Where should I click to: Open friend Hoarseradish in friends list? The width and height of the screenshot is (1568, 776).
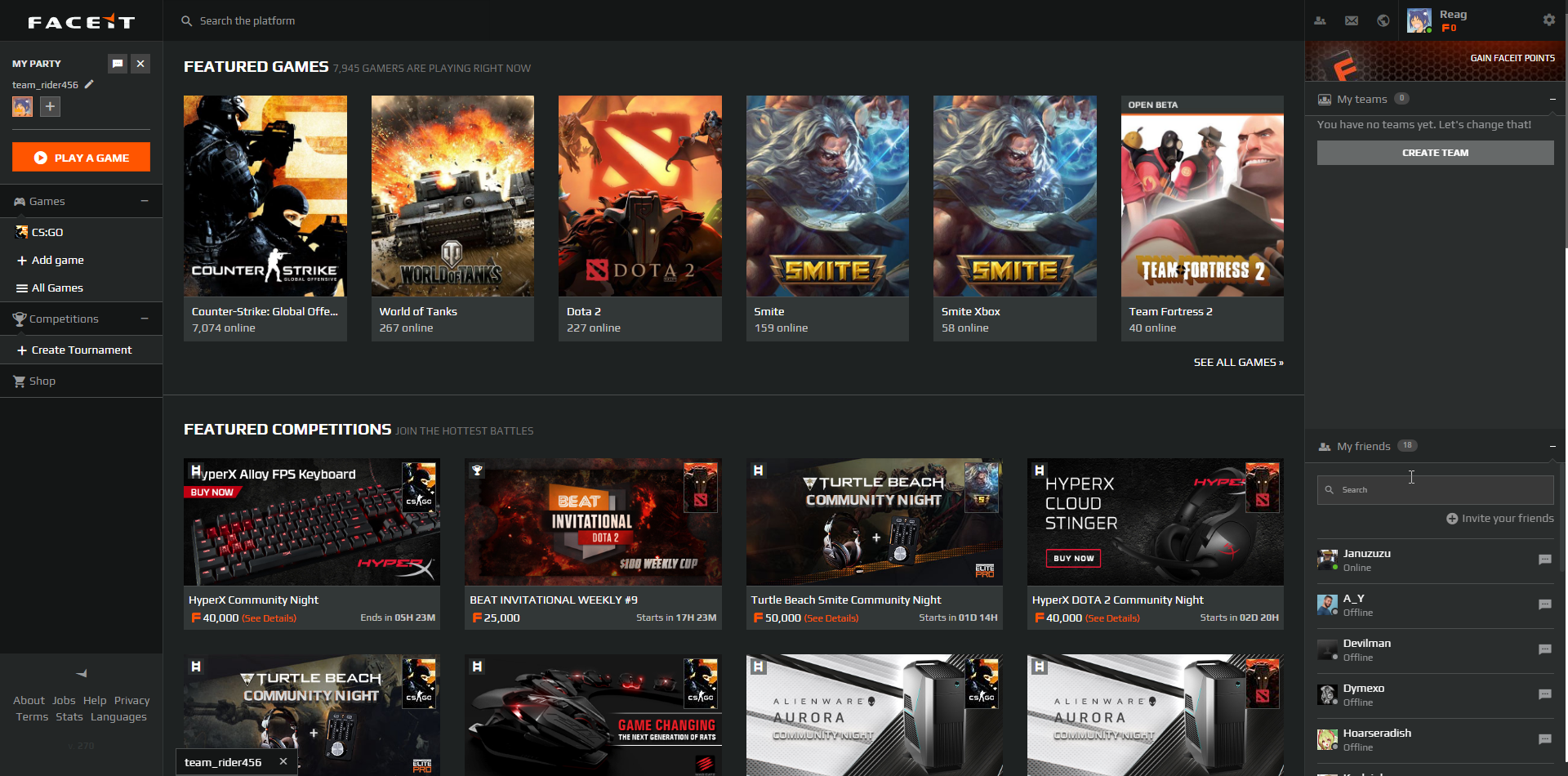click(x=1435, y=739)
